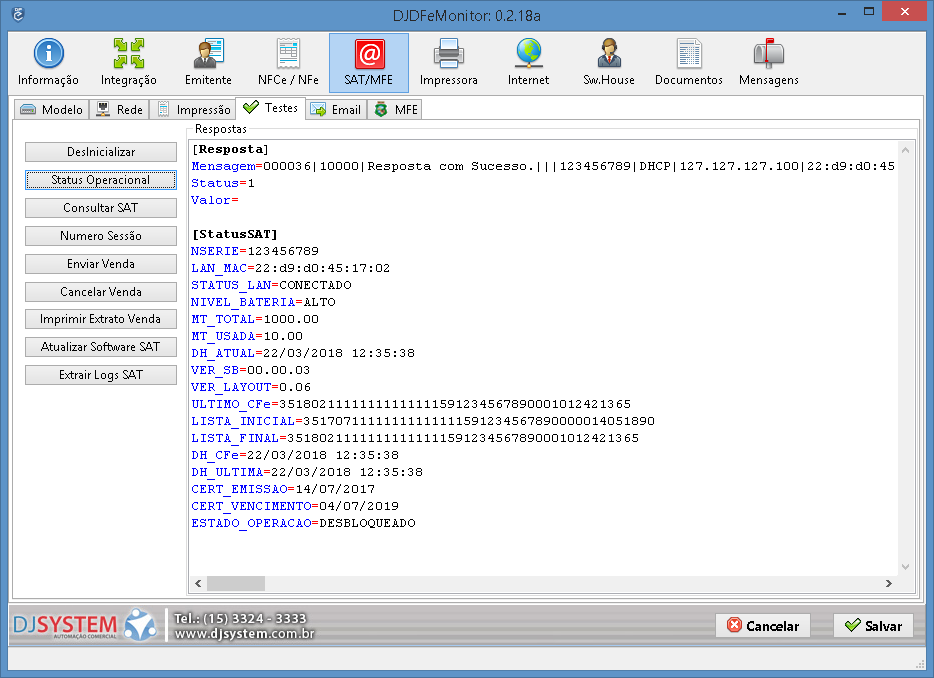Open the Sw.House support icon

609,63
